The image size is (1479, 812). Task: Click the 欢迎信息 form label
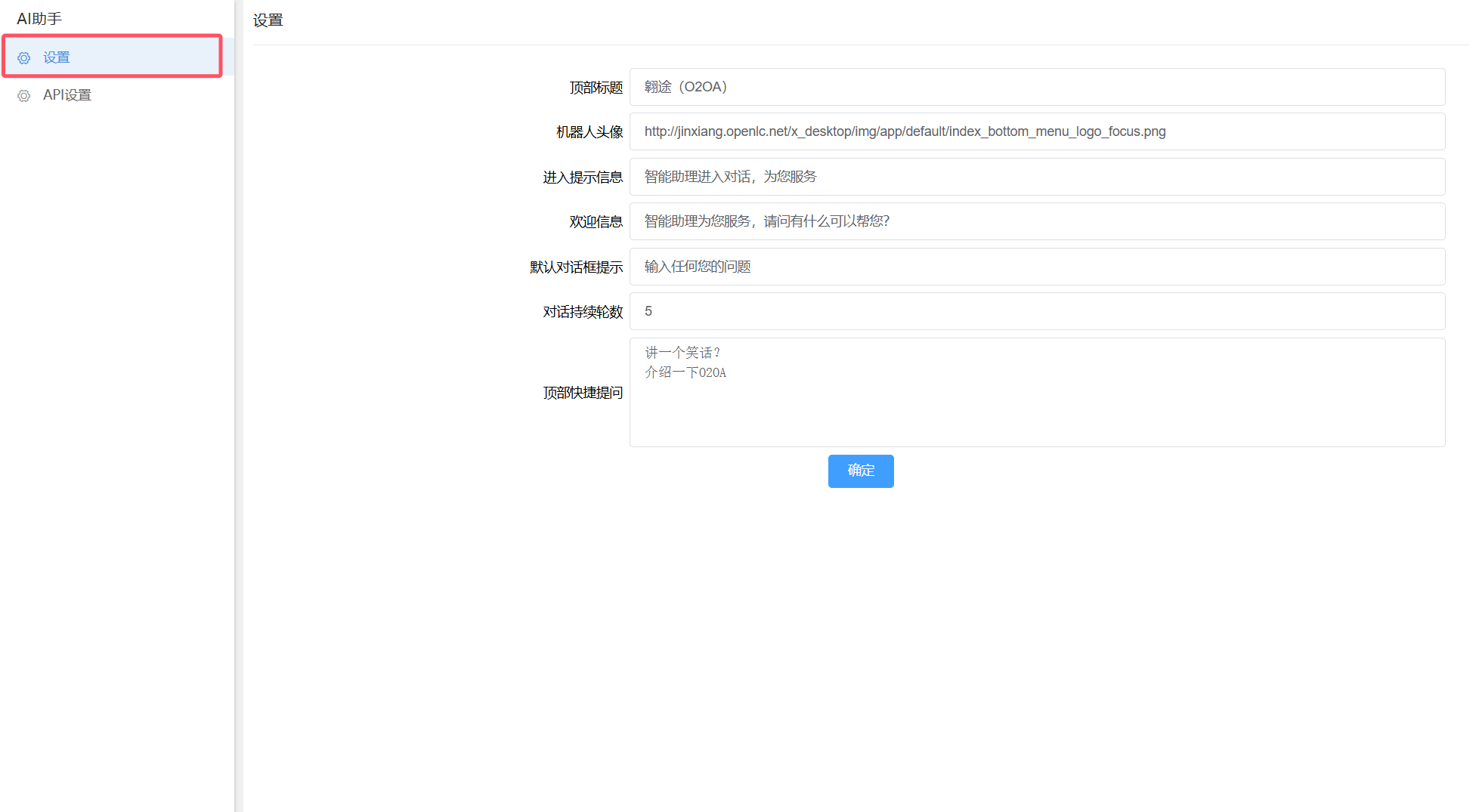(596, 222)
